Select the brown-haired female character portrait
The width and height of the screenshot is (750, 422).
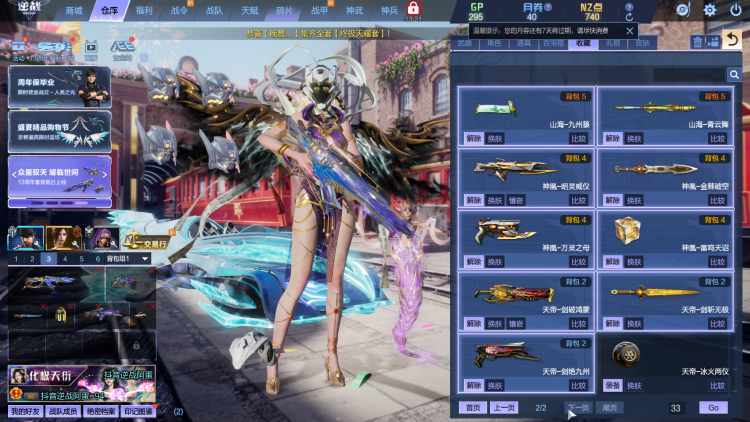[63, 238]
